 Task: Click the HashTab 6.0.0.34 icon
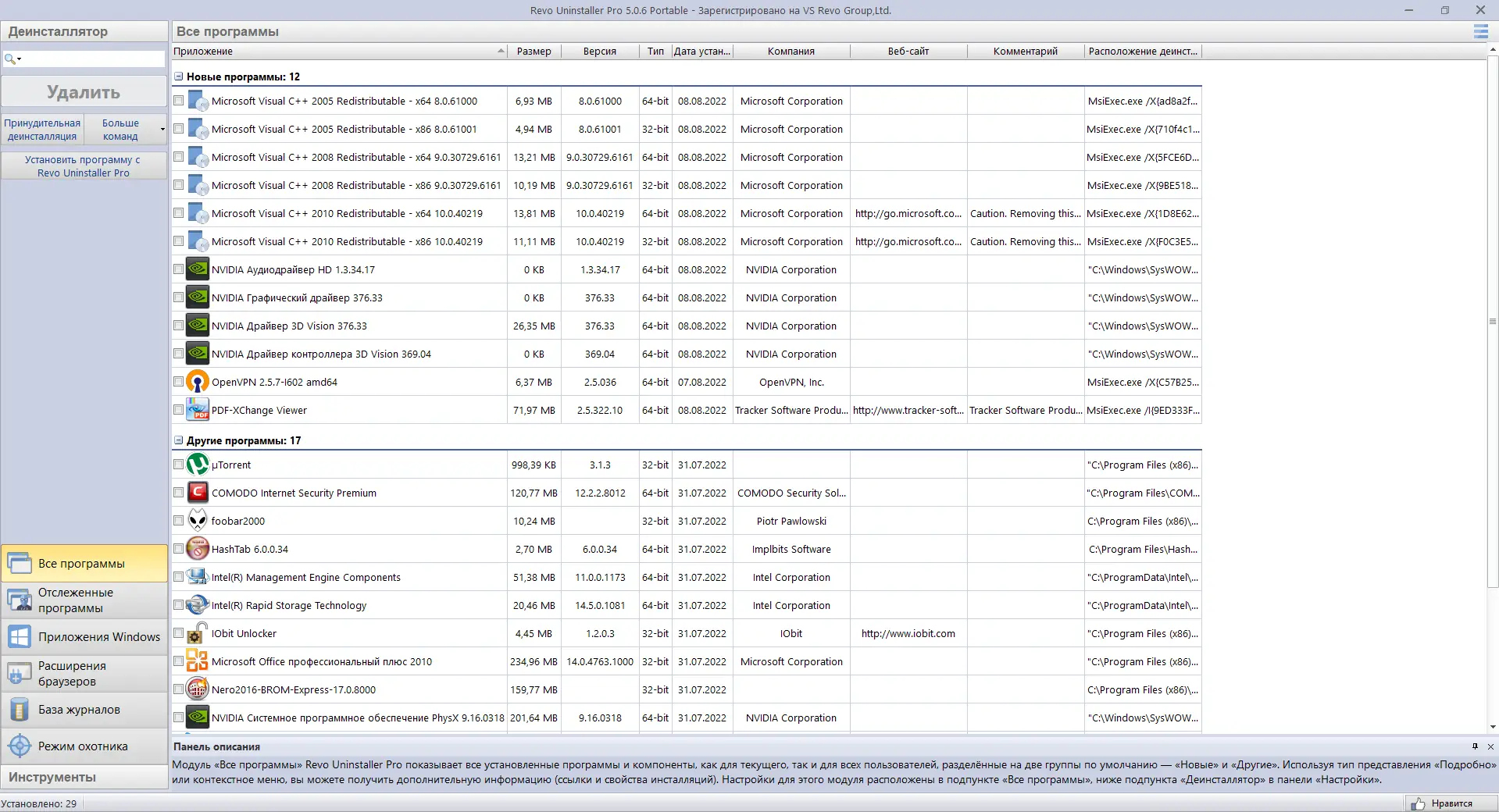198,549
